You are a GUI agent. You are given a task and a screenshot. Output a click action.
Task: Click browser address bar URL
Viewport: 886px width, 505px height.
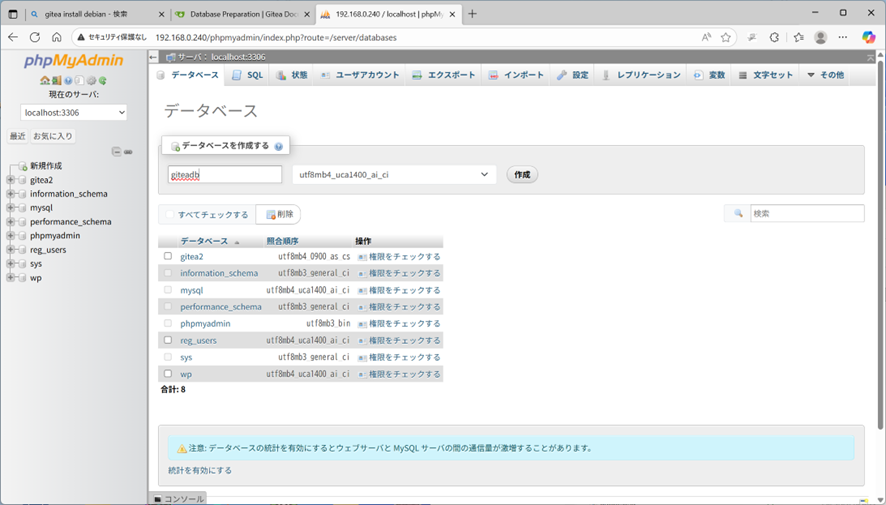[x=276, y=37]
